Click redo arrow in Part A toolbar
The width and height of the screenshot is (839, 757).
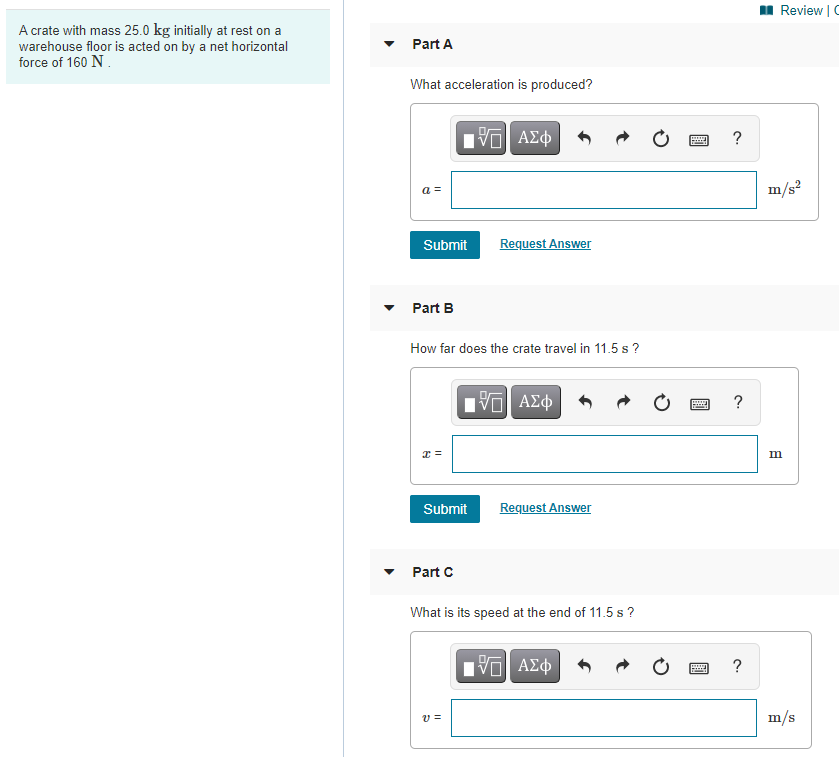[622, 139]
